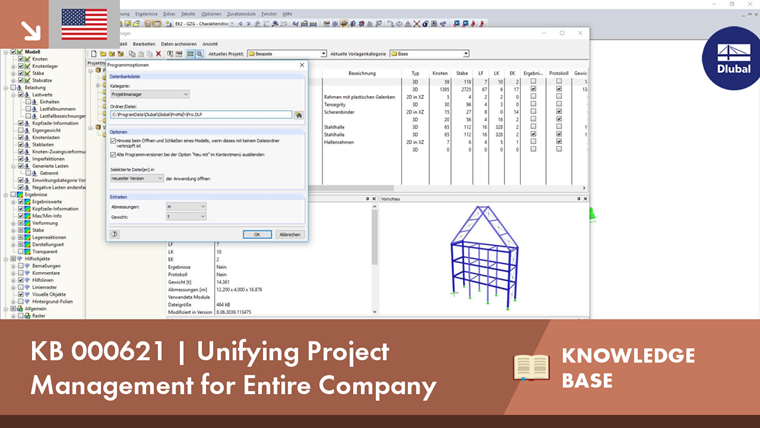Screen dimensions: 760x428
Task: Click the left arrow previous load case icon
Action: click(x=240, y=24)
